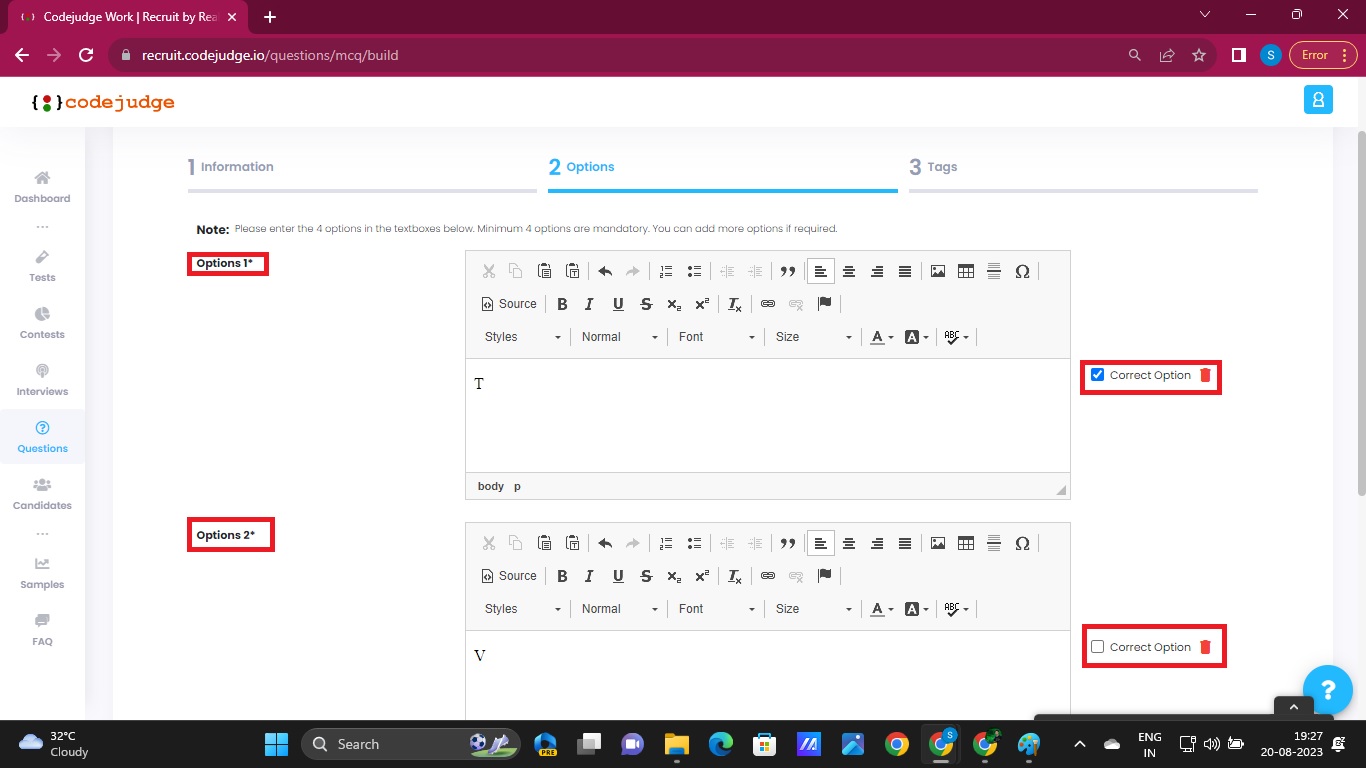Justify text in Options 1 editor
Screen dimensions: 1366x768
[x=905, y=271]
